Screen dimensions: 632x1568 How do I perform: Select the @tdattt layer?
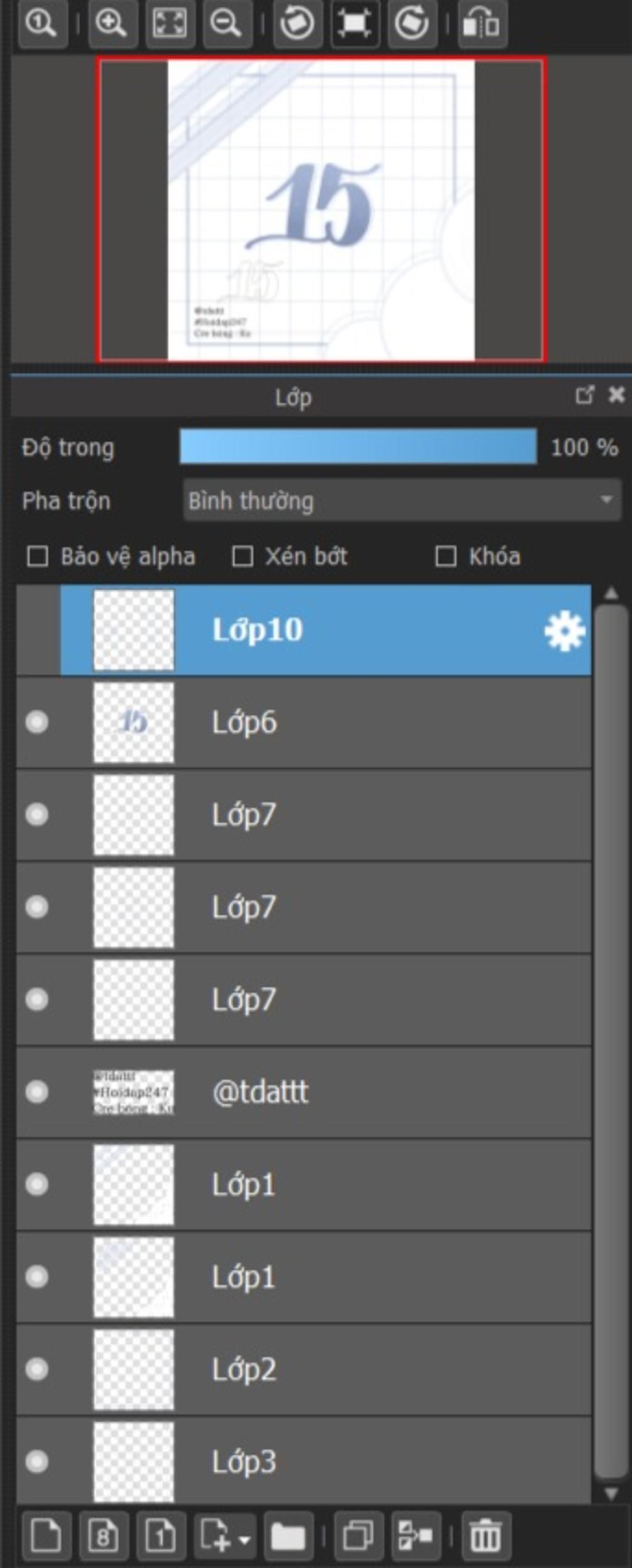370,1092
